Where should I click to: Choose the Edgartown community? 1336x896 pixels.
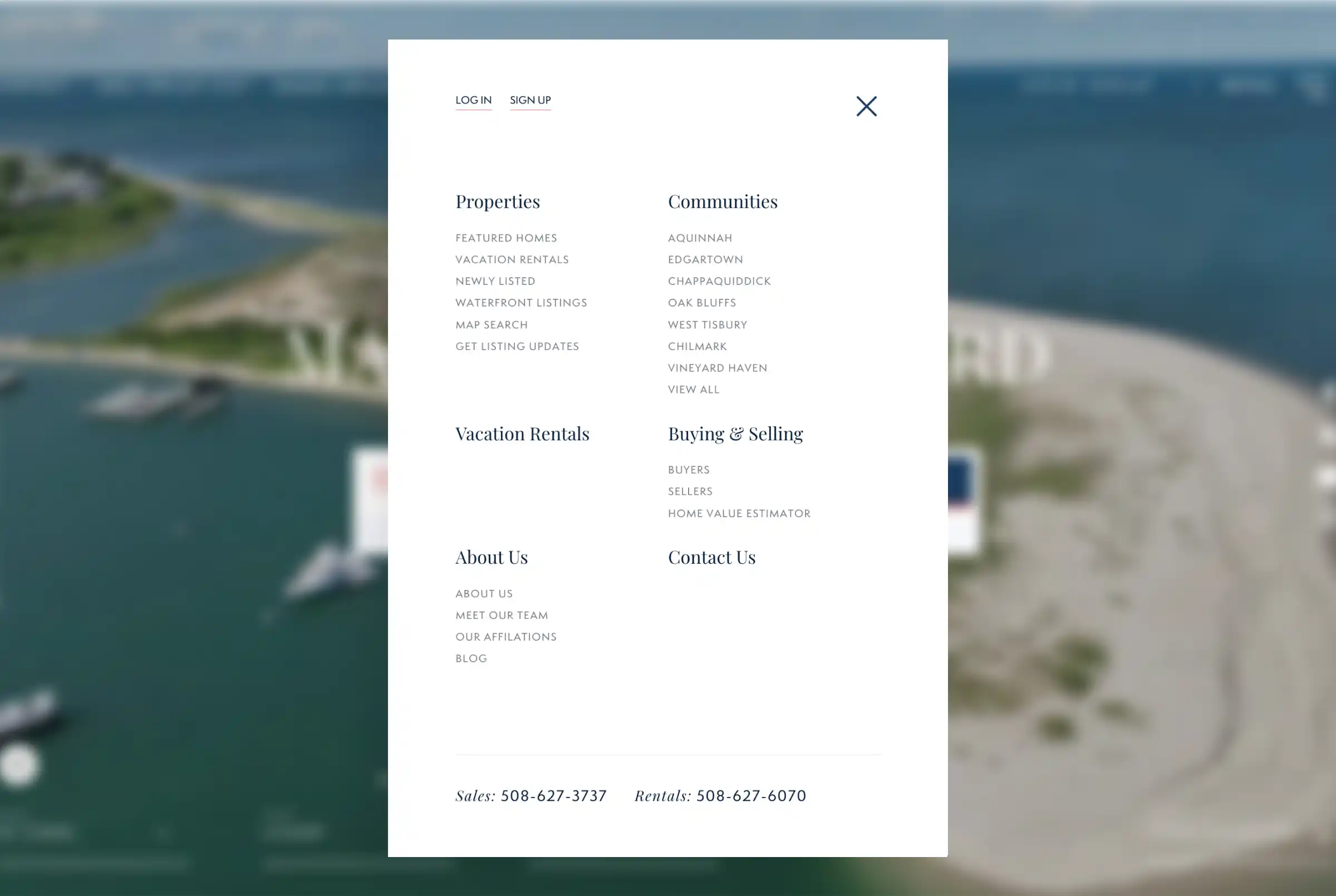tap(705, 259)
